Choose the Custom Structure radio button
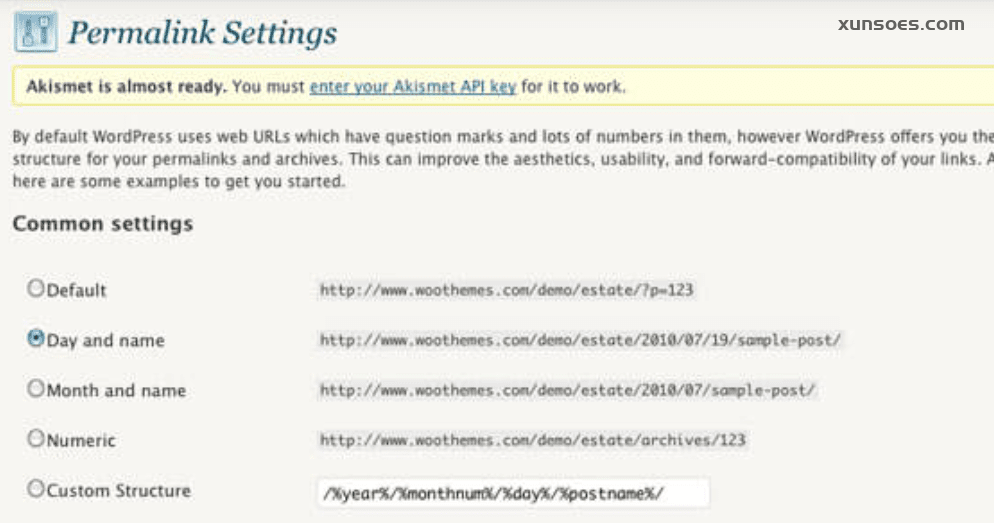This screenshot has height=523, width=994. click(36, 489)
